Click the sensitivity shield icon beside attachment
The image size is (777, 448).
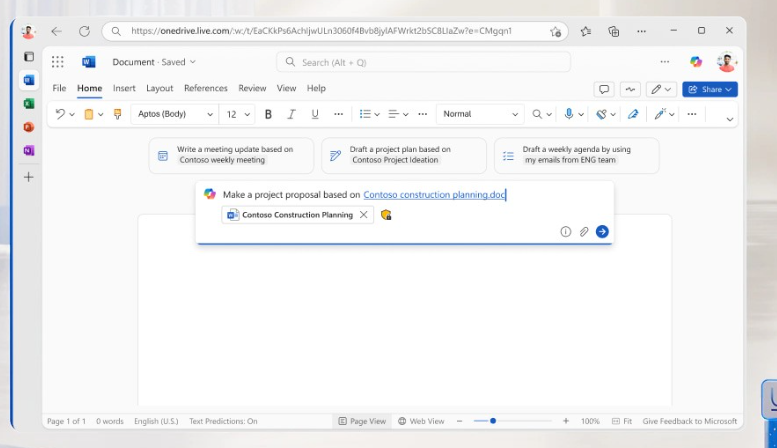click(386, 215)
